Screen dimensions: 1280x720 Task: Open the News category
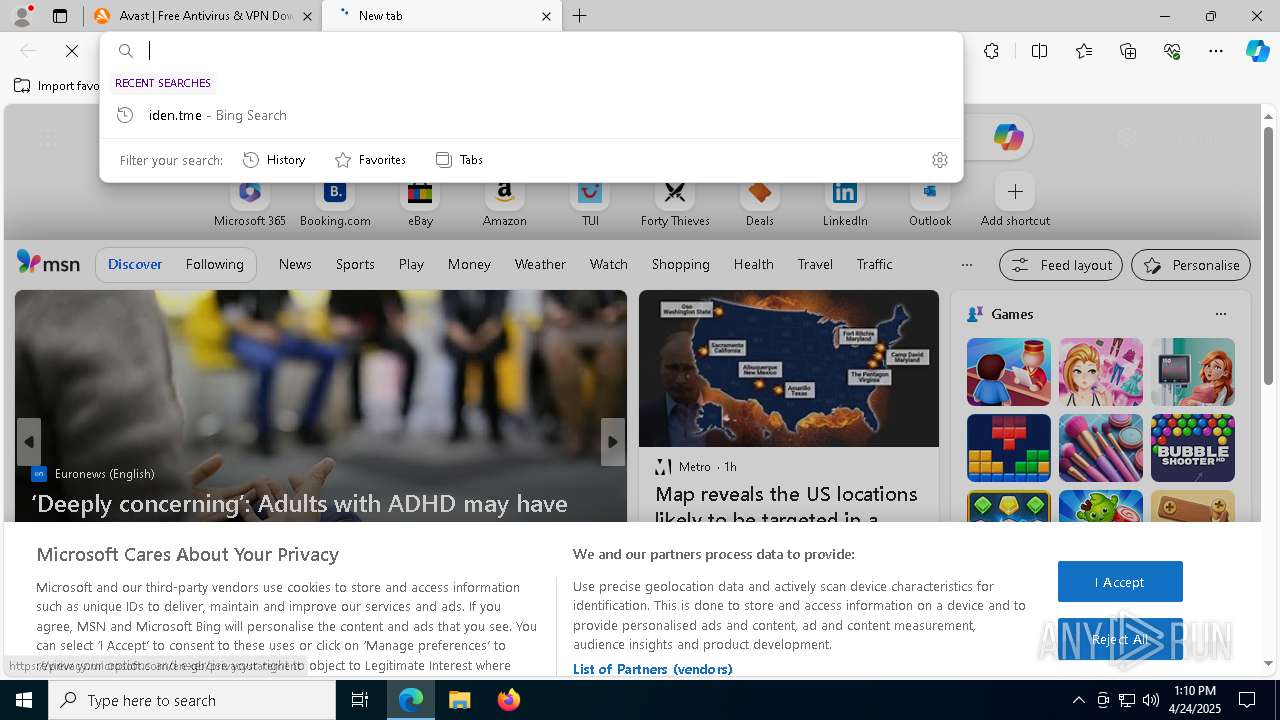click(295, 264)
